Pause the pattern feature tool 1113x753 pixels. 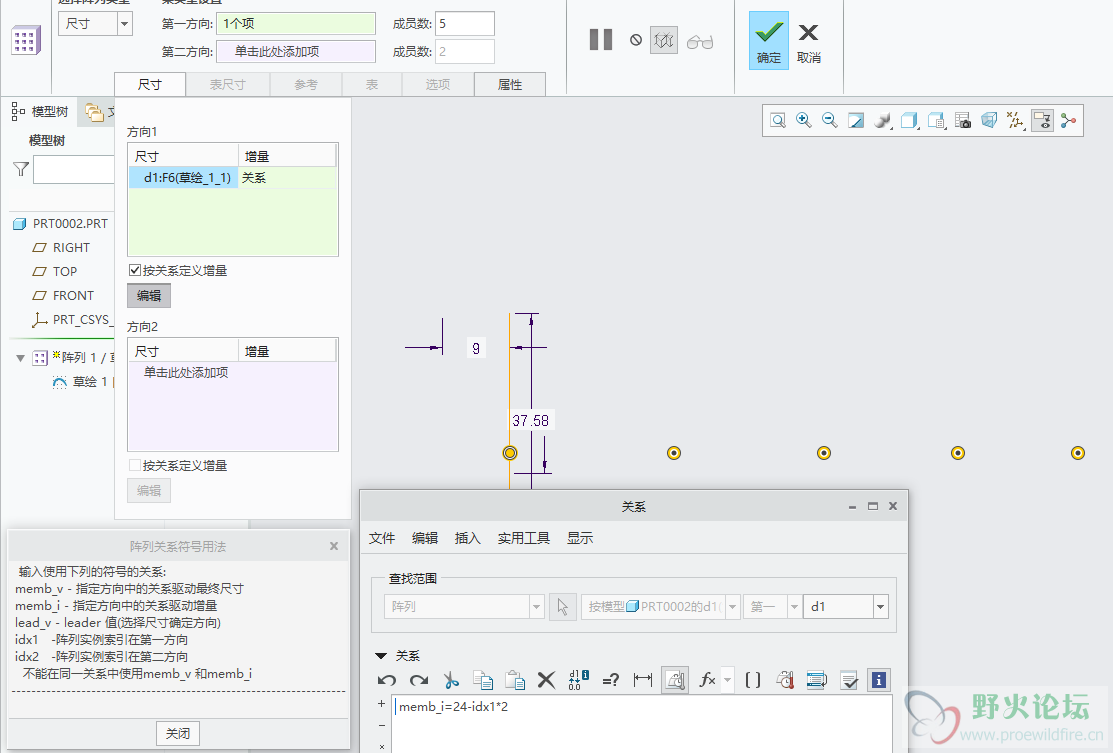coord(601,40)
